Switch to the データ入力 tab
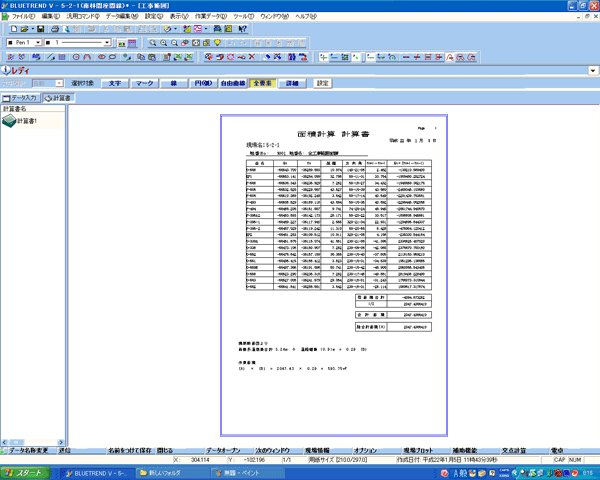The image size is (600, 480). click(x=20, y=98)
